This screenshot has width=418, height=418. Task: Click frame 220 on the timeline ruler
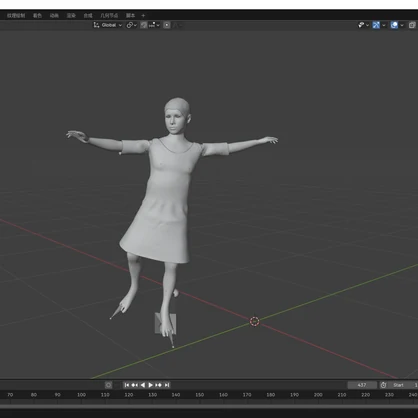click(365, 395)
